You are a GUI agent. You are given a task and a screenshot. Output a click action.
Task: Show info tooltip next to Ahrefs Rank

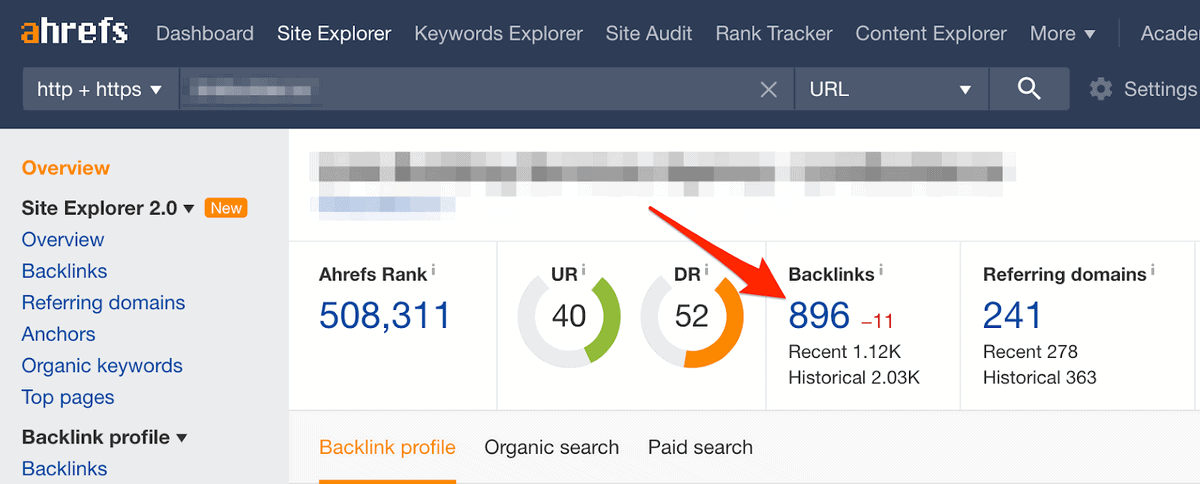pyautogui.click(x=433, y=270)
